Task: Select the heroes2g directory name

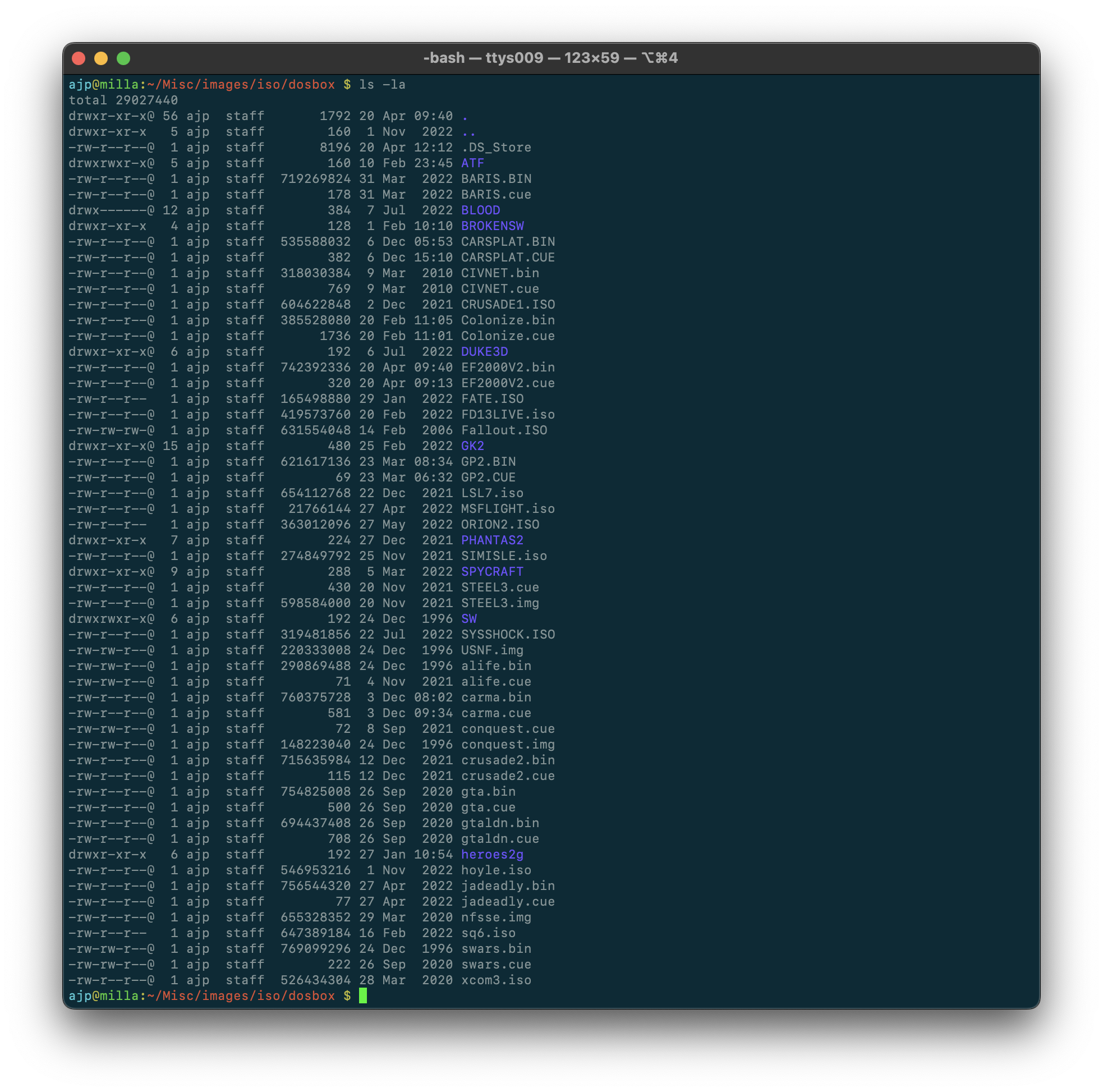Action: (x=491, y=855)
